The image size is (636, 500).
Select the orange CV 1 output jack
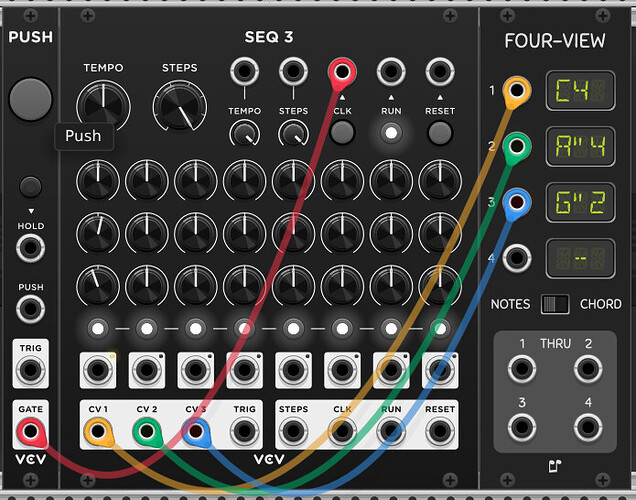(x=97, y=431)
